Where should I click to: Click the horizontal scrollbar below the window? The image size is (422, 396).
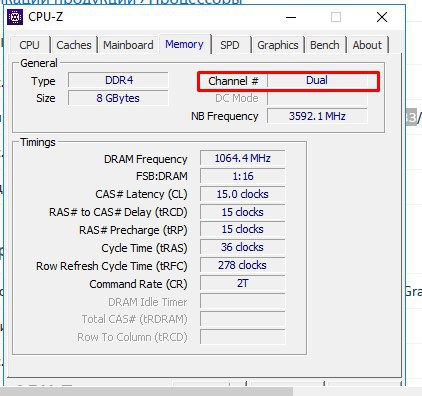pyautogui.click(x=147, y=392)
